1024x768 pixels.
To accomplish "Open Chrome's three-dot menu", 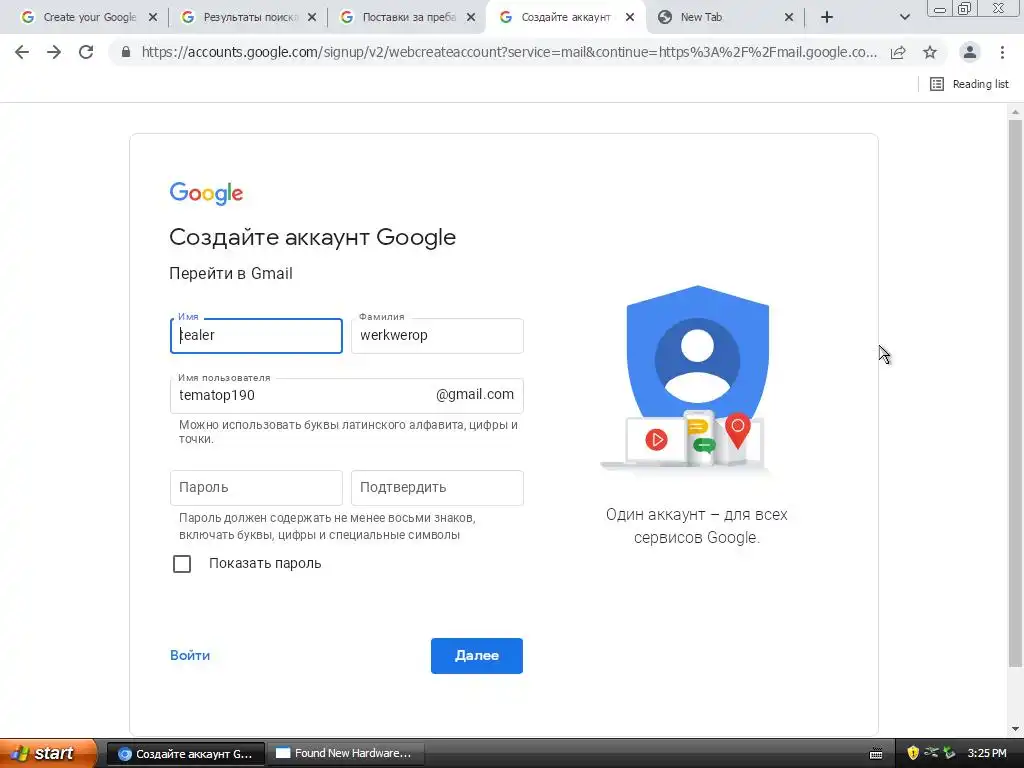I will point(1002,52).
